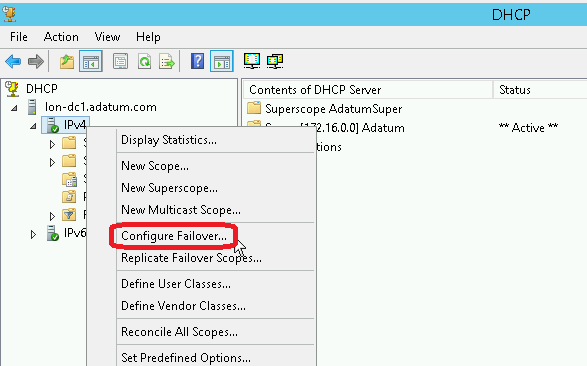Collapse the IPv4 tree node

[33, 126]
